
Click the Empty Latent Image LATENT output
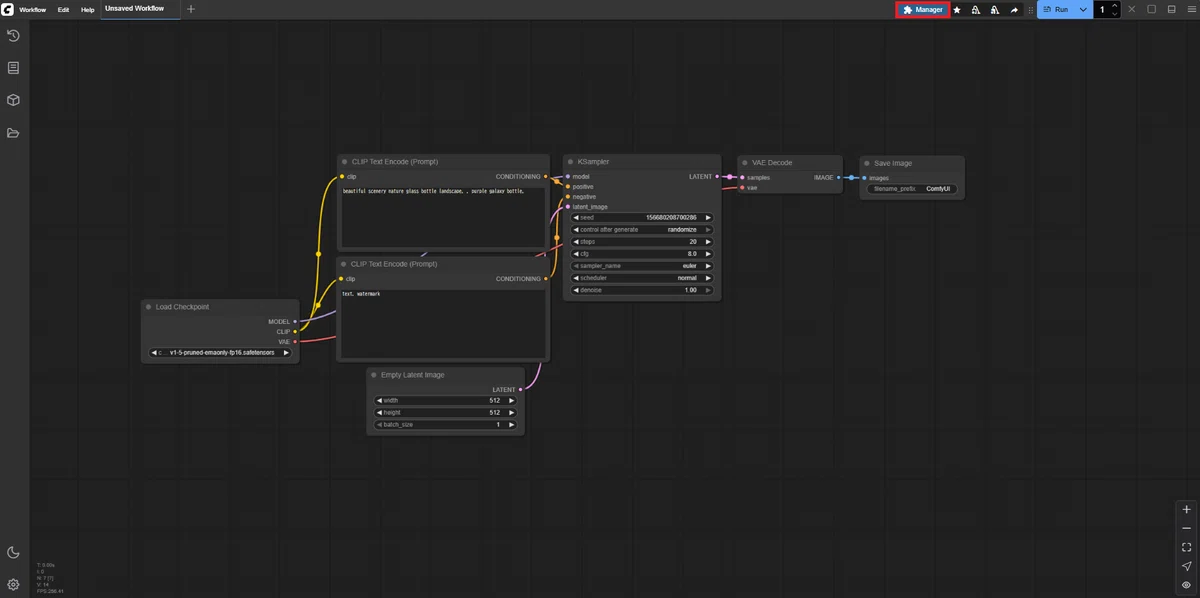tap(520, 390)
